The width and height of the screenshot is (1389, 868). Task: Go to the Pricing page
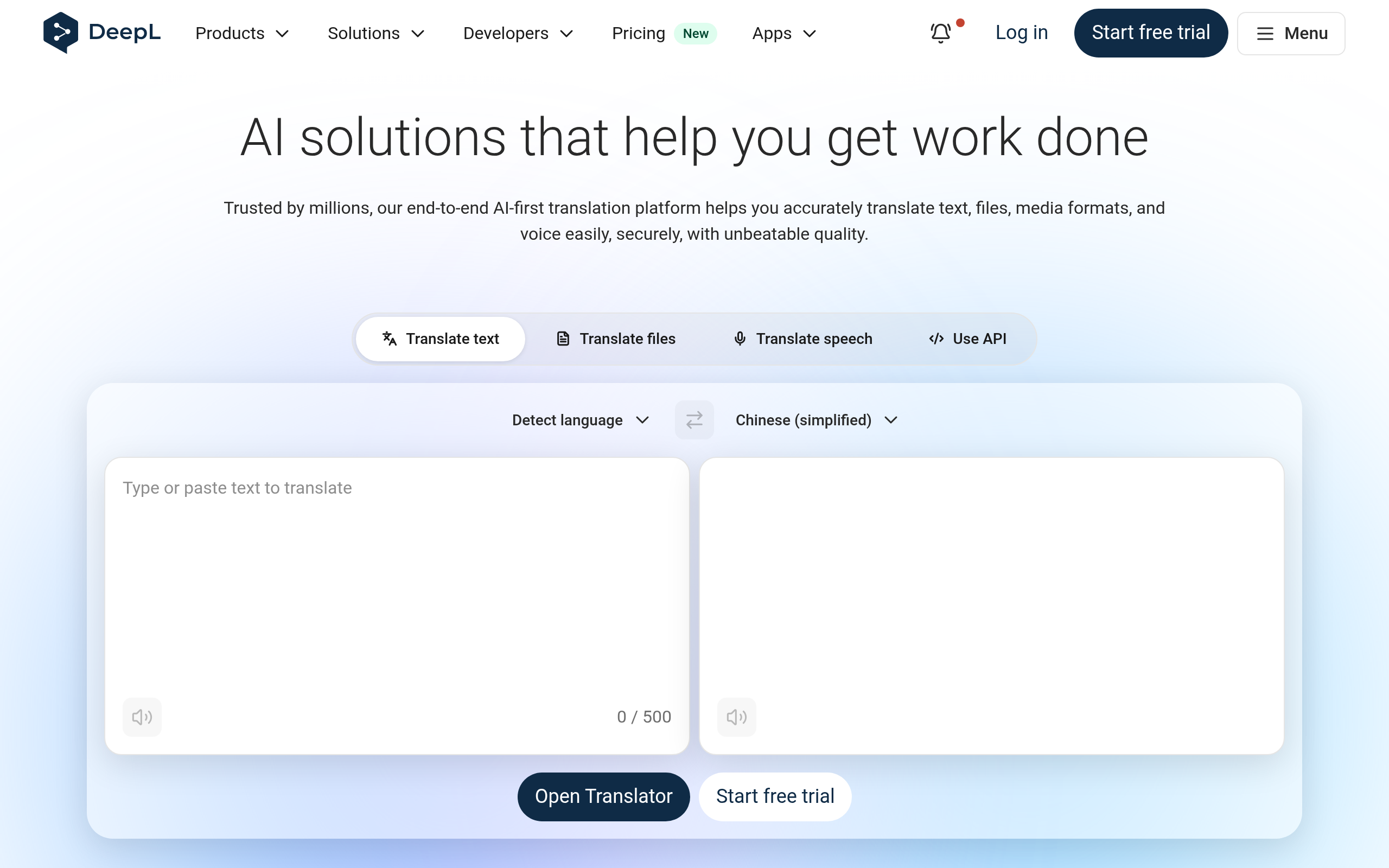[638, 33]
